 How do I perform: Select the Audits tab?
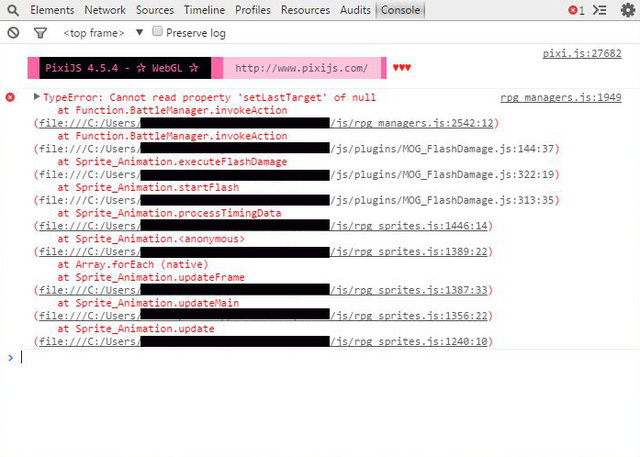tap(355, 10)
